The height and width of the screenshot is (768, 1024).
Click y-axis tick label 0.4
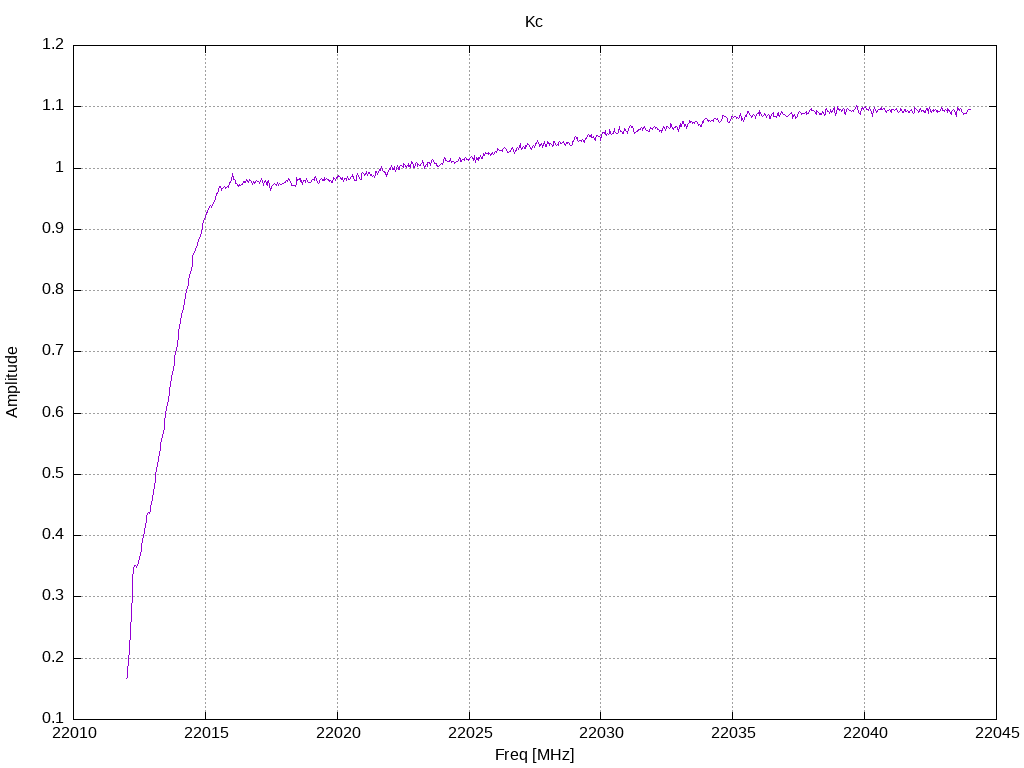53,535
